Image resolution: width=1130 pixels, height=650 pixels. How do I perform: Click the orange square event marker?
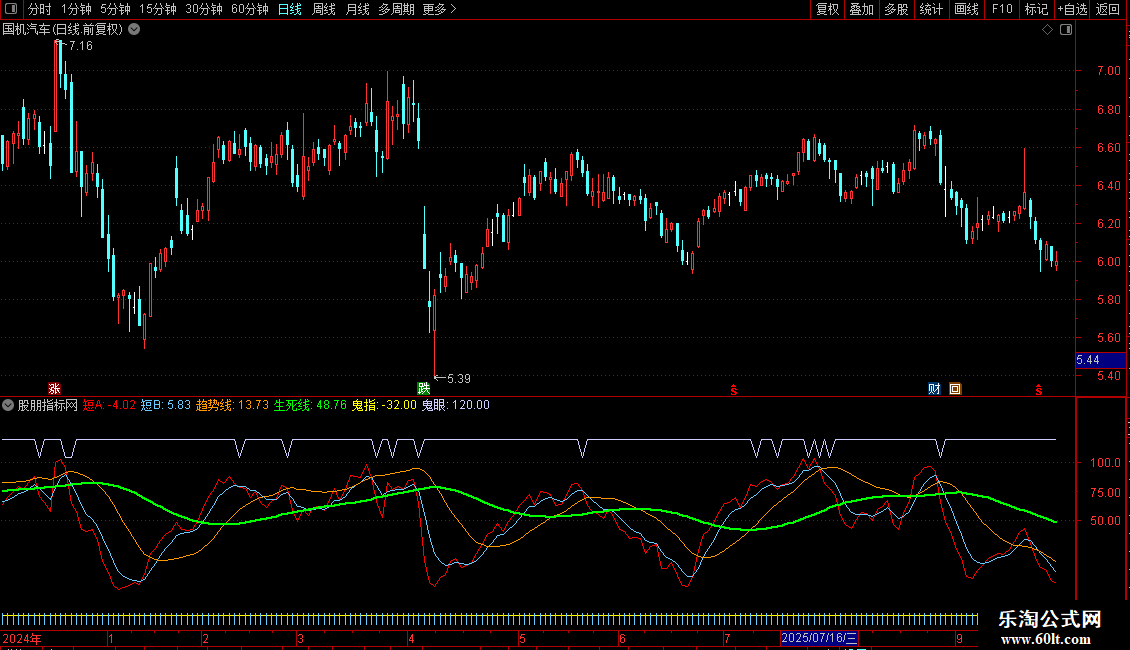955,389
